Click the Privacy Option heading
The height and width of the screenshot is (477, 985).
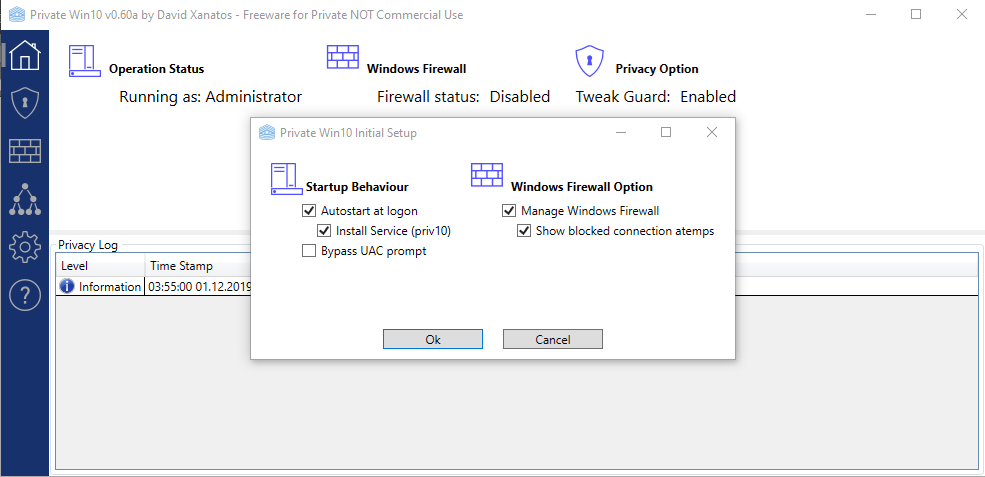656,69
